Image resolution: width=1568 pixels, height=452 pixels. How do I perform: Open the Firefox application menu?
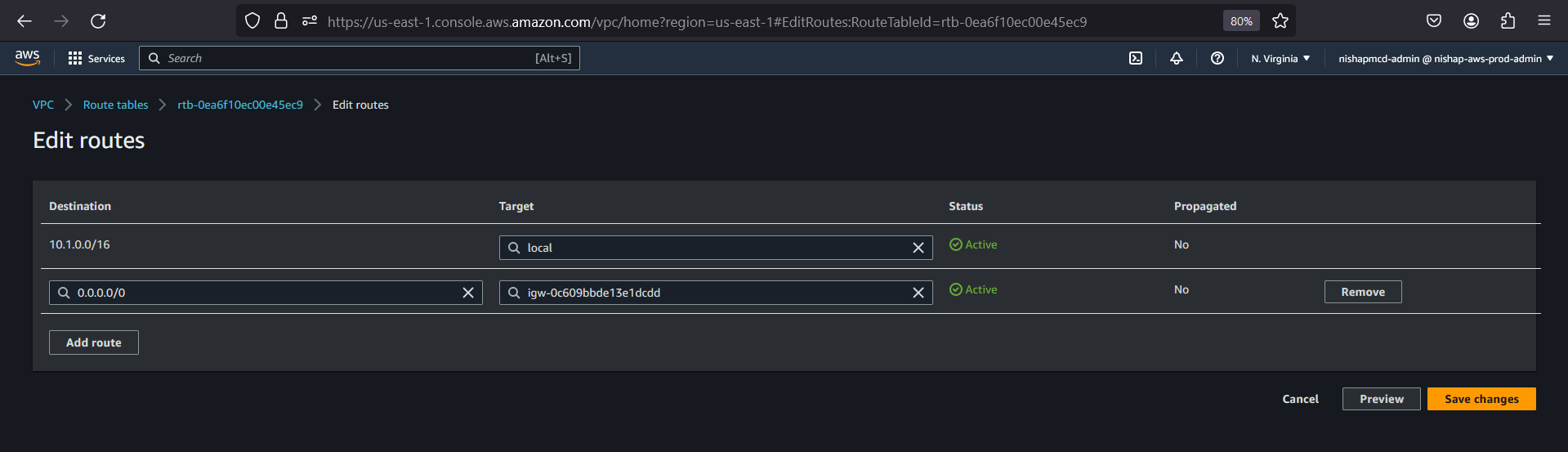[1544, 21]
